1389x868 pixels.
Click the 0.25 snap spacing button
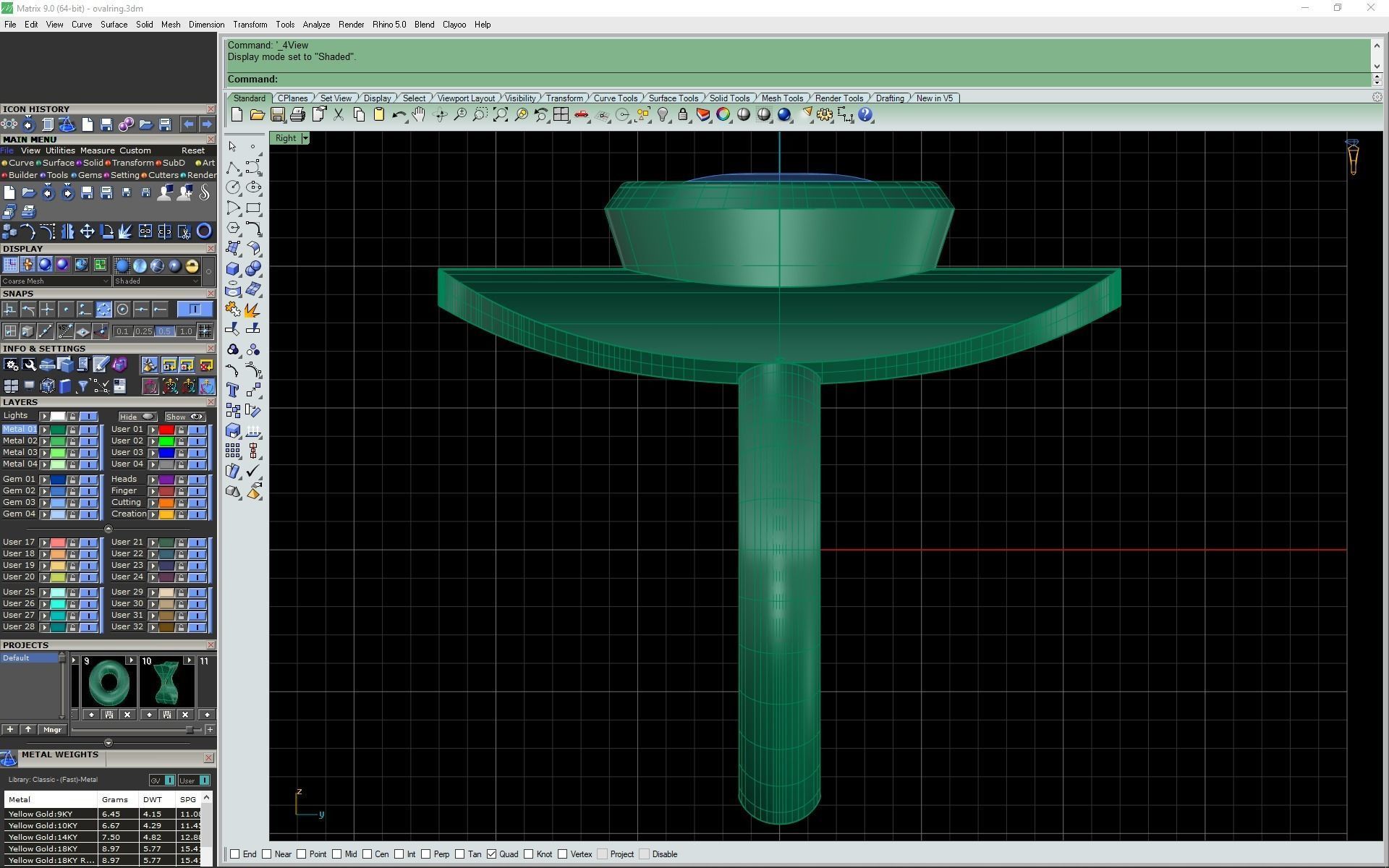point(143,331)
